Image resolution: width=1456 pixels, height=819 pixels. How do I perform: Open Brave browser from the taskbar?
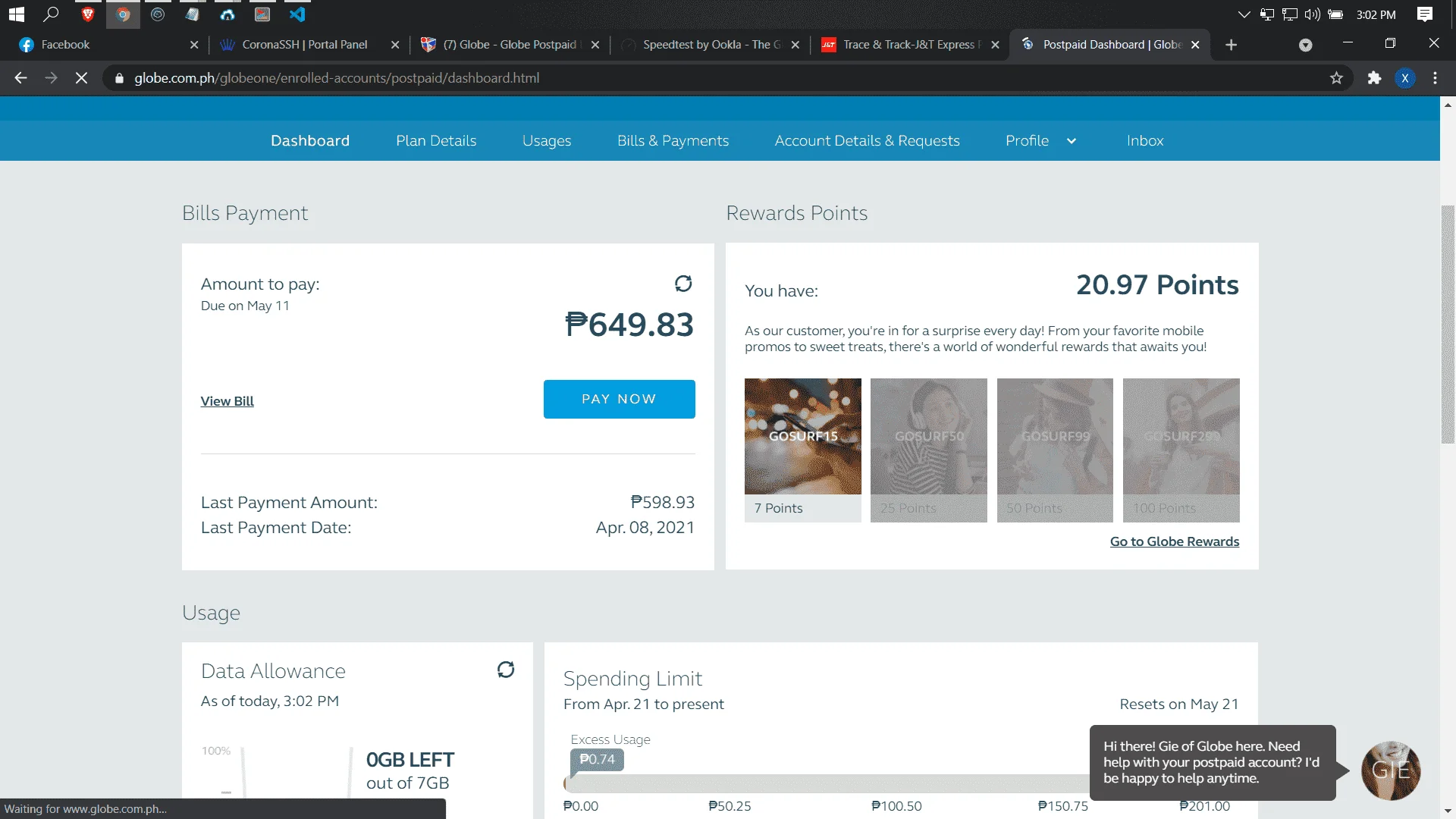88,14
